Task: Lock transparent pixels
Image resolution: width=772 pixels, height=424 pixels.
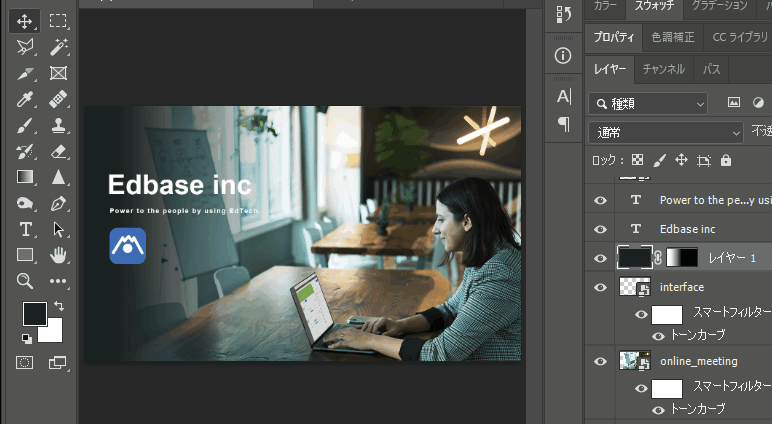Action: pos(638,160)
